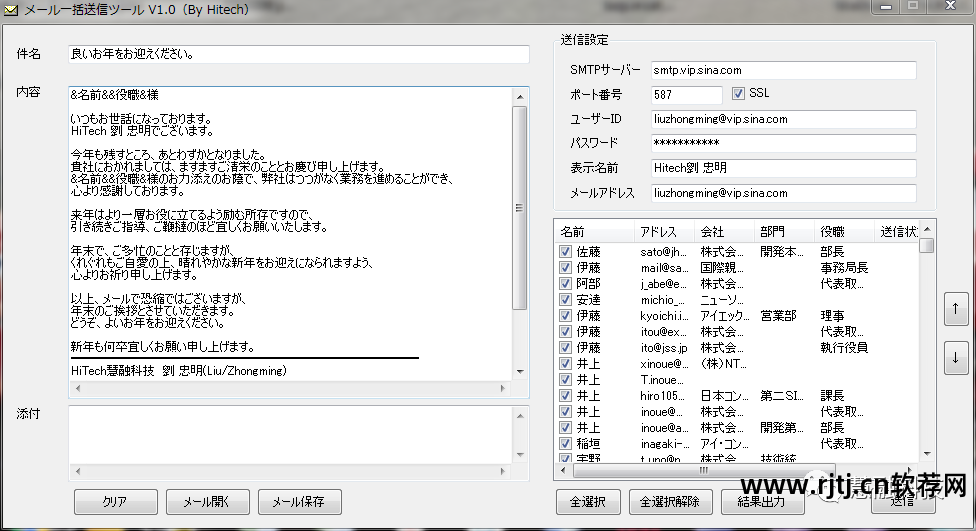Click the 添付 attachment box
Screen dimensions: 976x531
click(x=291, y=435)
